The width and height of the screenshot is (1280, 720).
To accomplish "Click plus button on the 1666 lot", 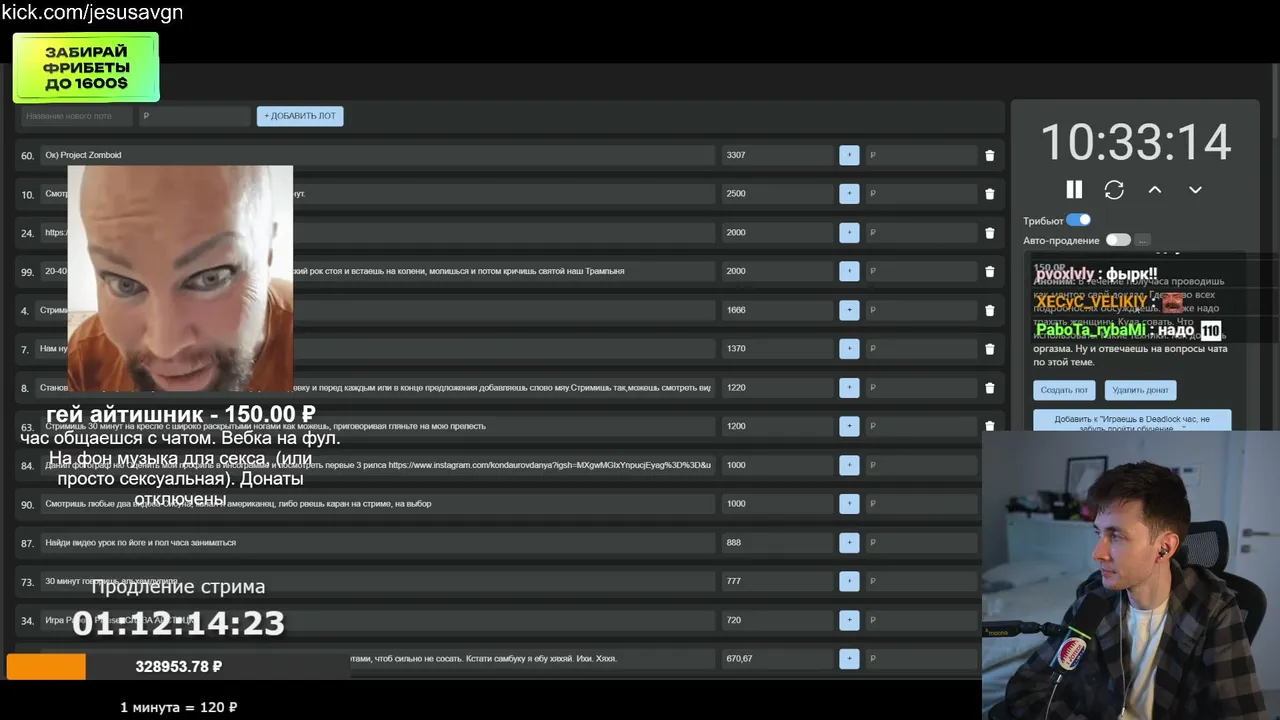I will (x=849, y=310).
